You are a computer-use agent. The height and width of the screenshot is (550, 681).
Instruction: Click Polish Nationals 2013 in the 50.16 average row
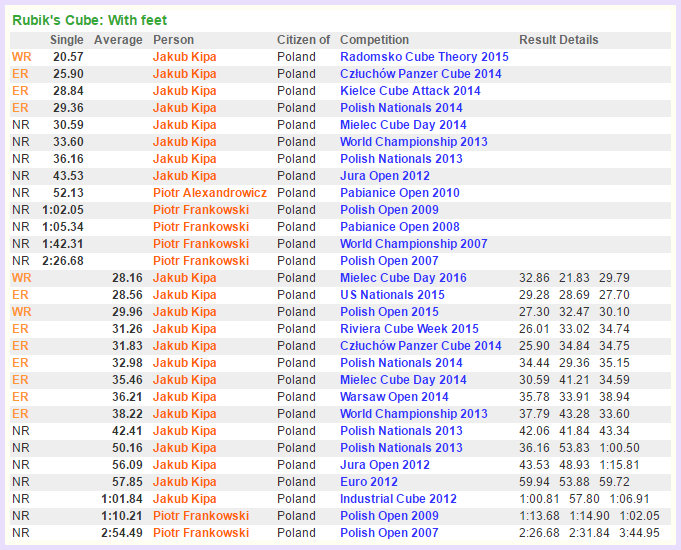[x=401, y=448]
